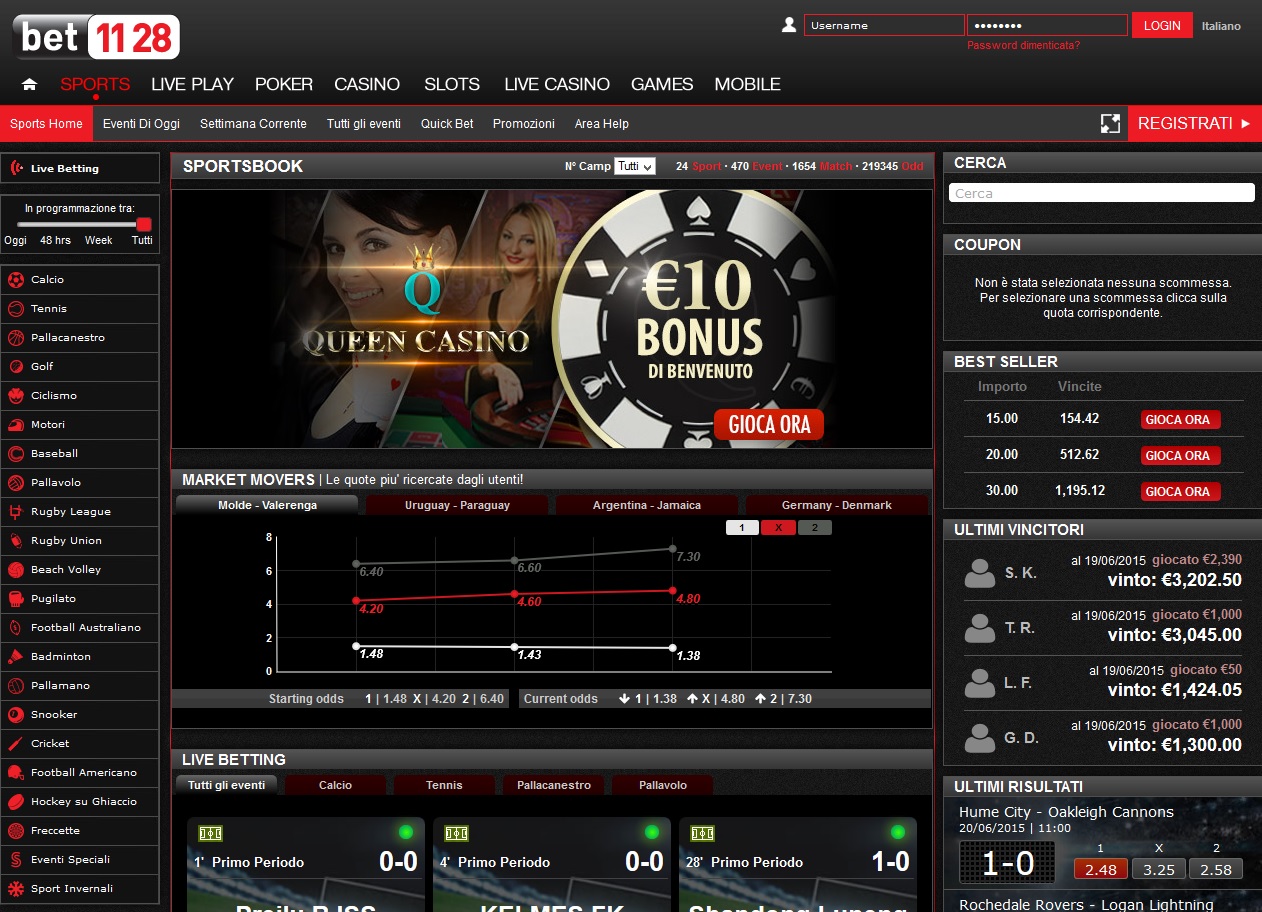Select the Baseball icon
1262x912 pixels.
(x=16, y=453)
